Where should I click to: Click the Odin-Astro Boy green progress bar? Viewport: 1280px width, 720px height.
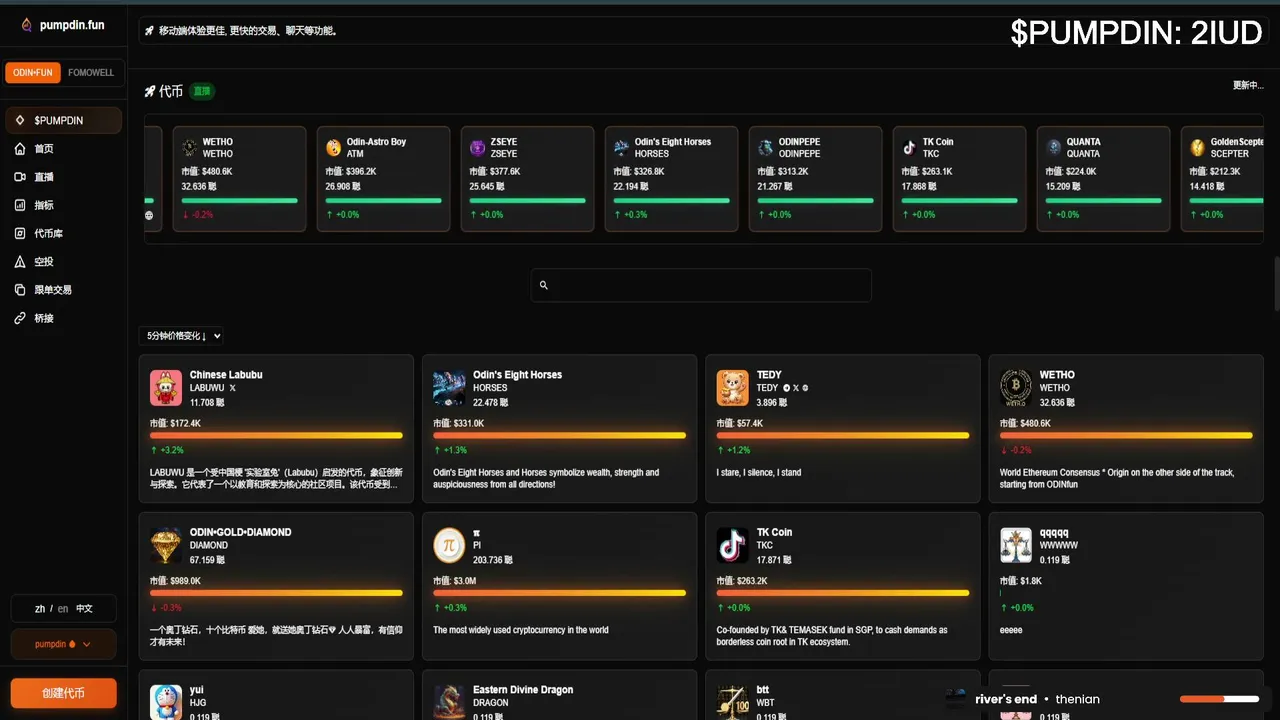tap(383, 200)
